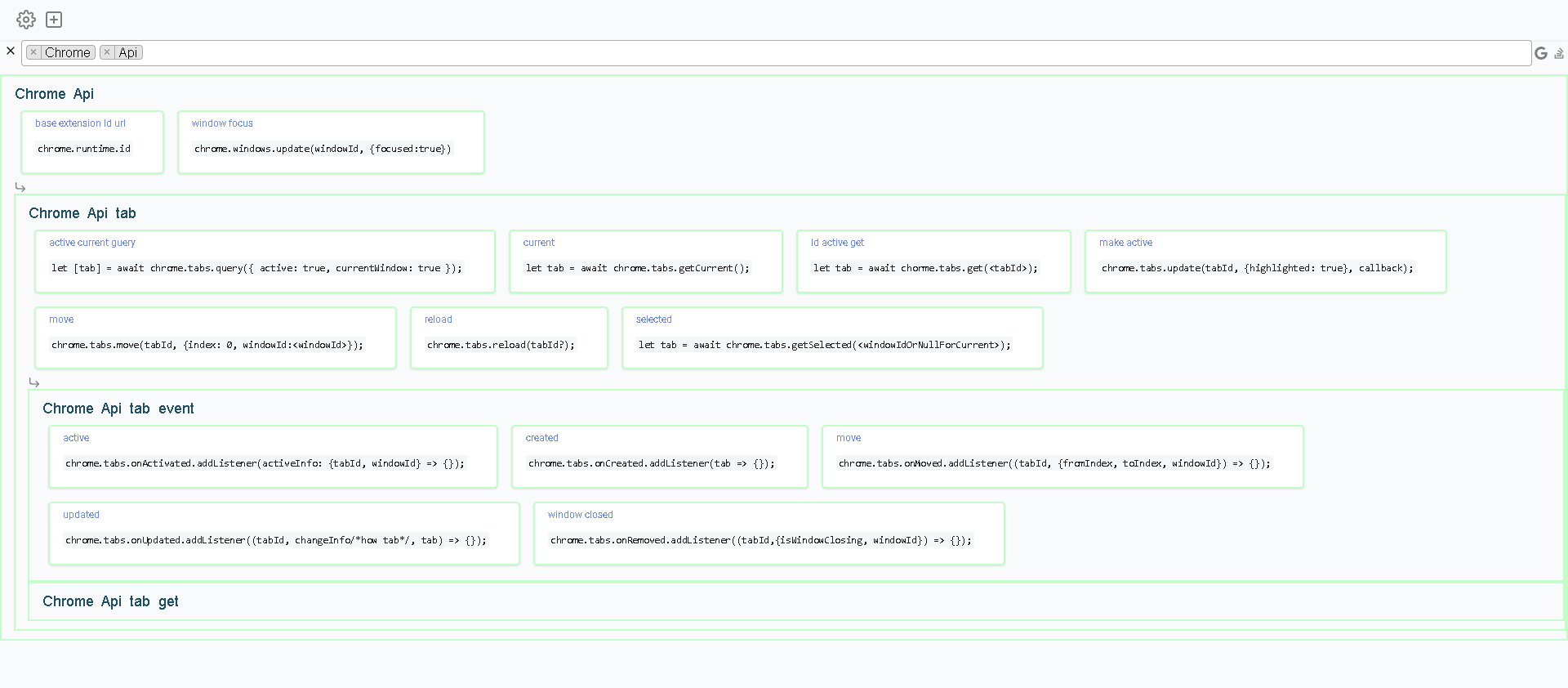Select the chrome.tabs.query active currentWindow snippet
The width and height of the screenshot is (1568, 688).
(256, 268)
